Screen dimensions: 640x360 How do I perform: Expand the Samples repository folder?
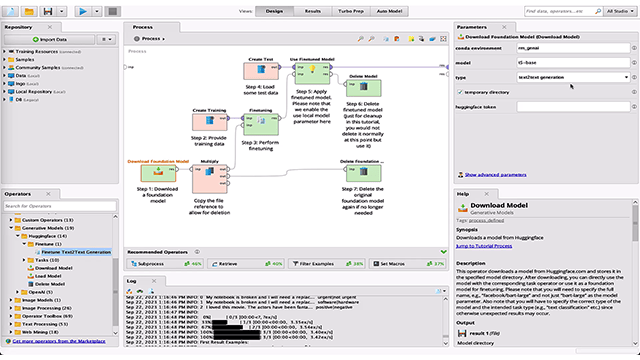(4, 60)
